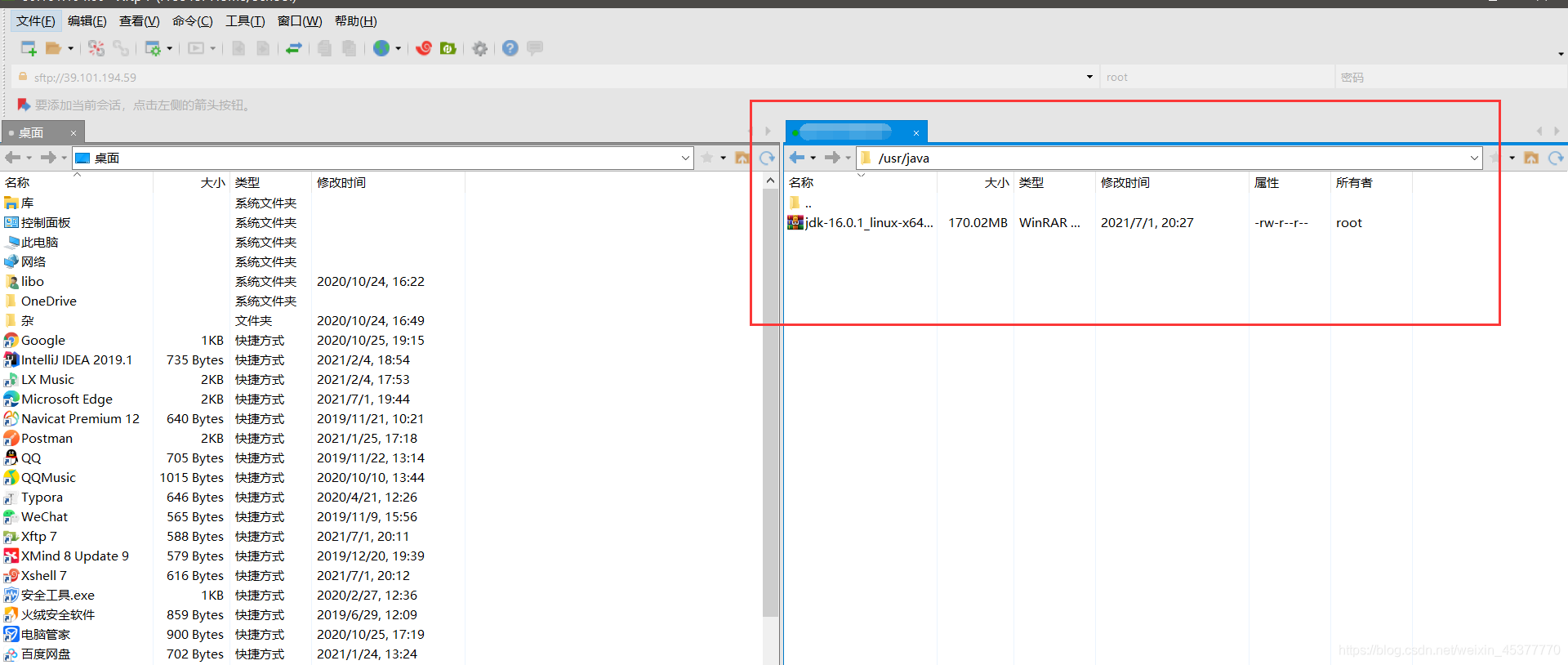The image size is (1568, 665).
Task: Click the sftp host address field
Action: pyautogui.click(x=555, y=78)
